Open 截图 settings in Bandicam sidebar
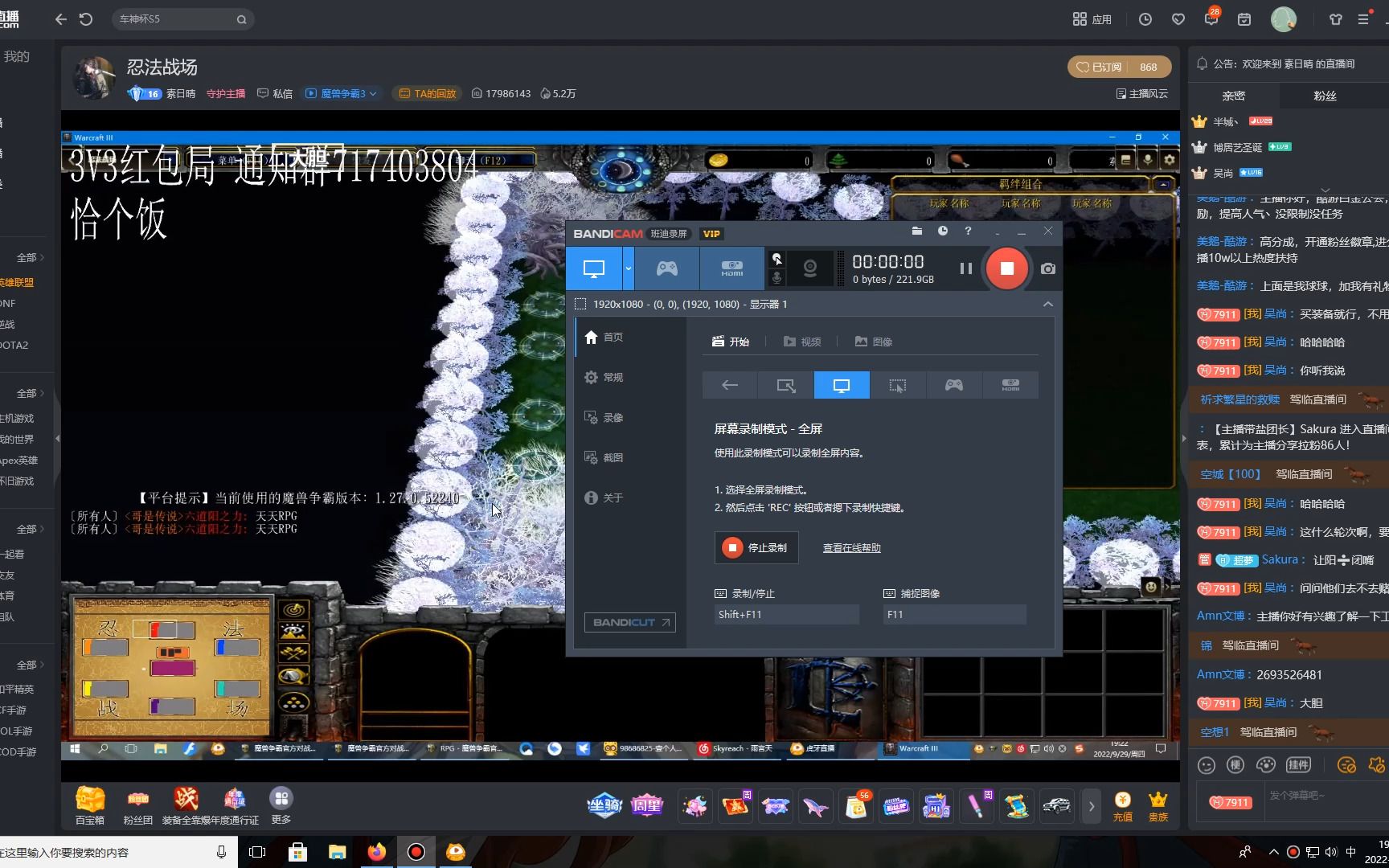This screenshot has height=868, width=1389. pyautogui.click(x=604, y=458)
